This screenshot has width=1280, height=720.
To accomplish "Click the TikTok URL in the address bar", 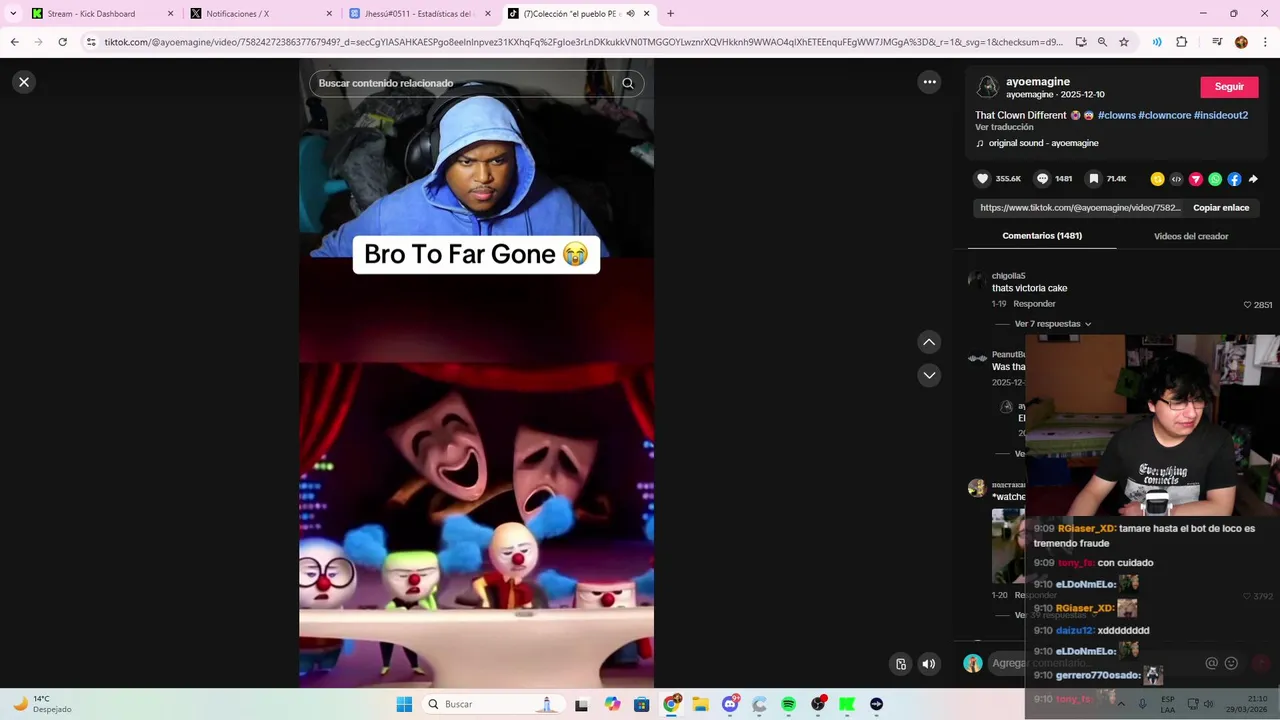I will pos(584,42).
